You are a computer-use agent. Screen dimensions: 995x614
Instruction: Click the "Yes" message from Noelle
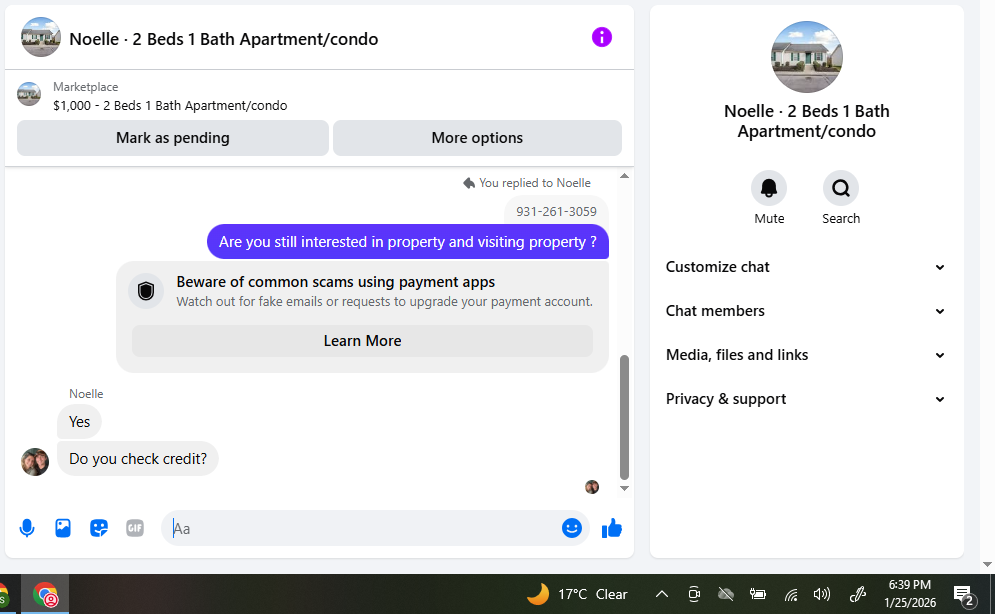79,422
